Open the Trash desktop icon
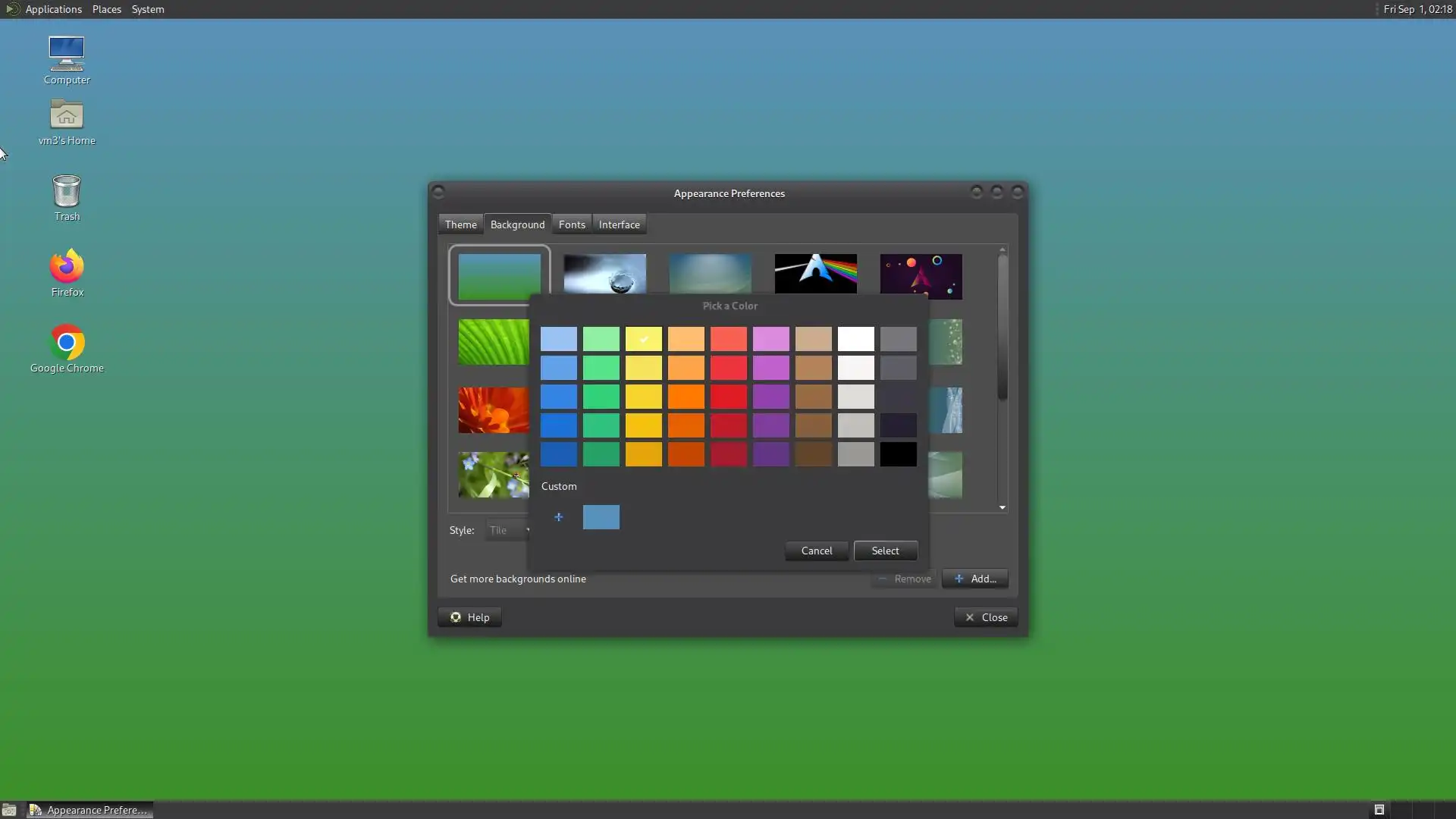1456x819 pixels. 67,192
